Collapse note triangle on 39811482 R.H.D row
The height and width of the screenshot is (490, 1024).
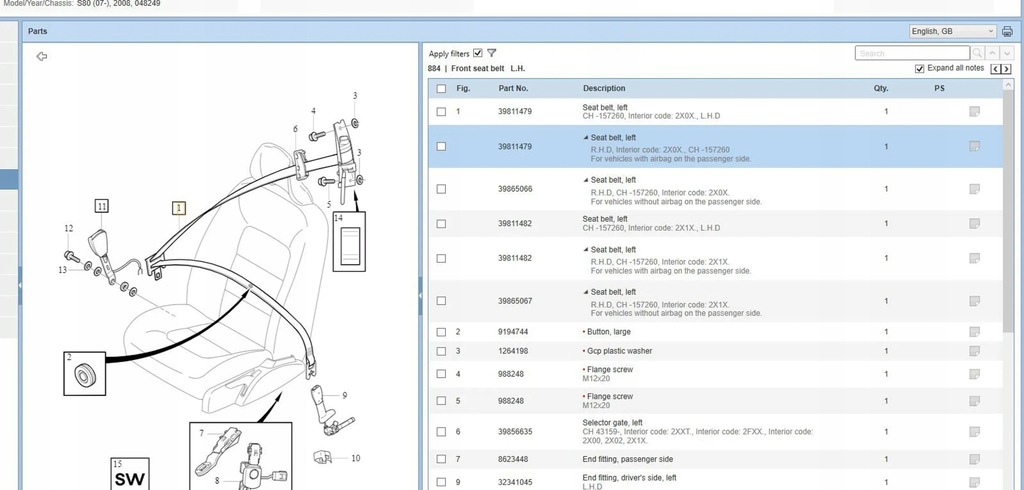pyautogui.click(x=586, y=250)
